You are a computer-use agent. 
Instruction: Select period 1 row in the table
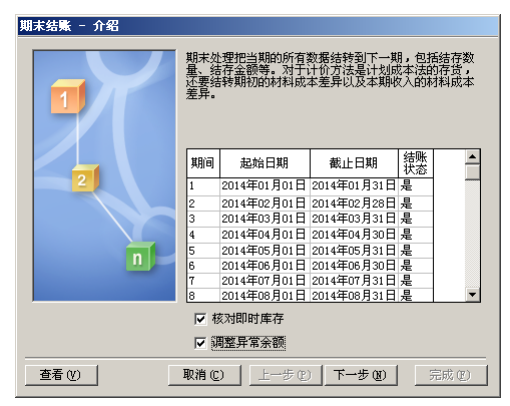(x=310, y=186)
